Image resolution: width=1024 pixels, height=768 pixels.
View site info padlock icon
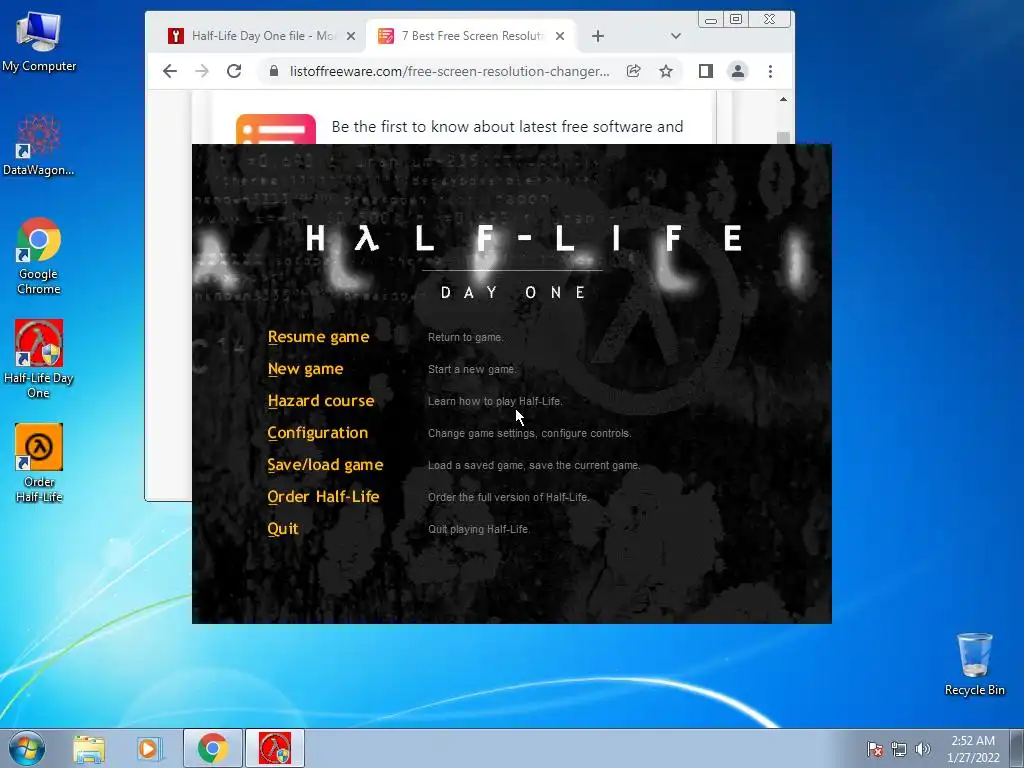pyautogui.click(x=274, y=71)
